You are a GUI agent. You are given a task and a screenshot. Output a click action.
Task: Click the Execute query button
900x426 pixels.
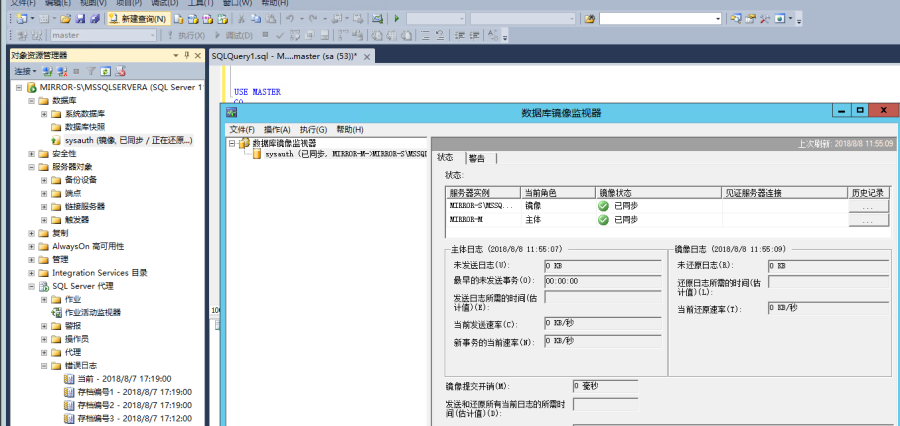point(187,35)
